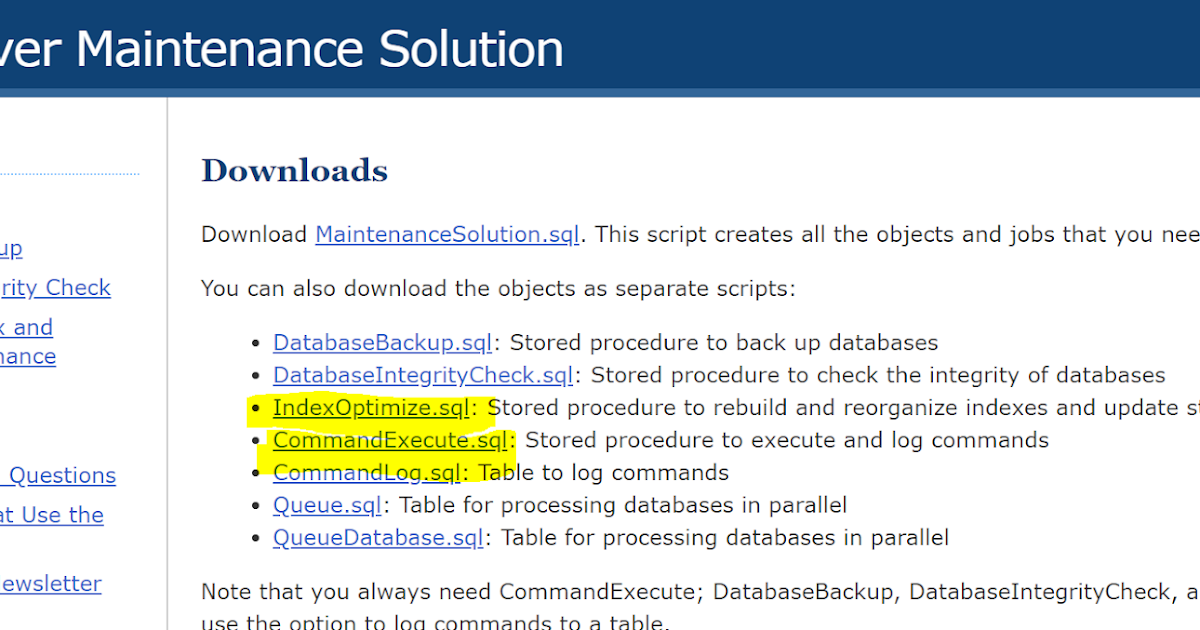The height and width of the screenshot is (630, 1200).
Task: Download the QueueDatabase.sql script
Action: [x=377, y=537]
